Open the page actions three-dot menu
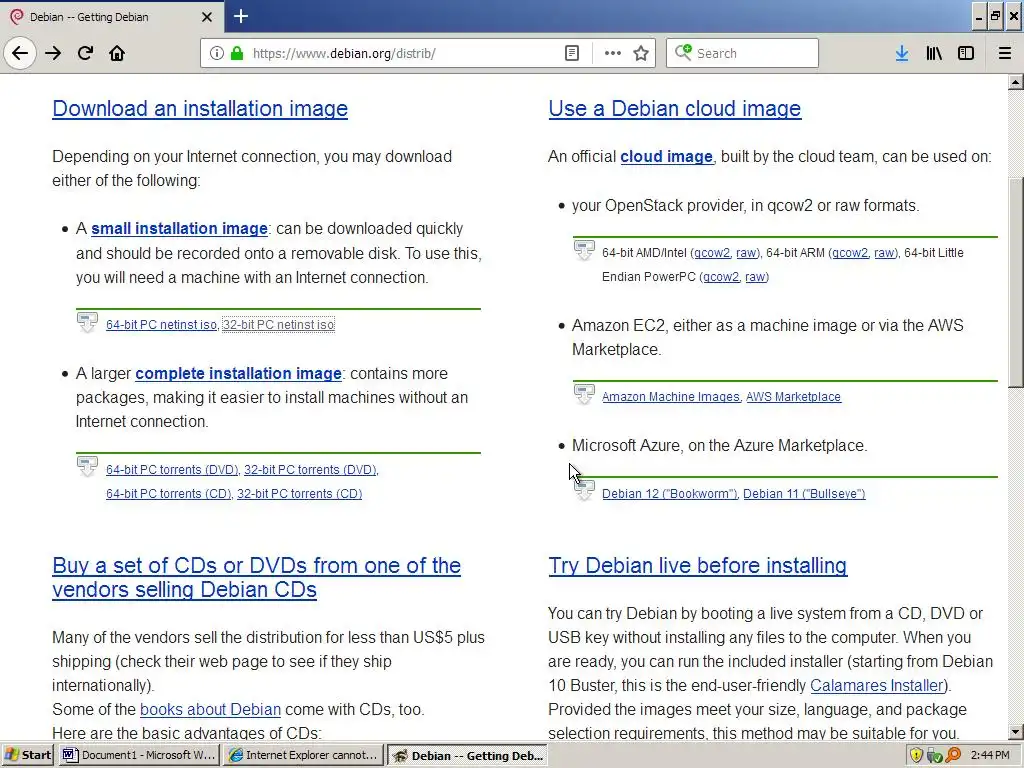The height and width of the screenshot is (768, 1024). 613,53
